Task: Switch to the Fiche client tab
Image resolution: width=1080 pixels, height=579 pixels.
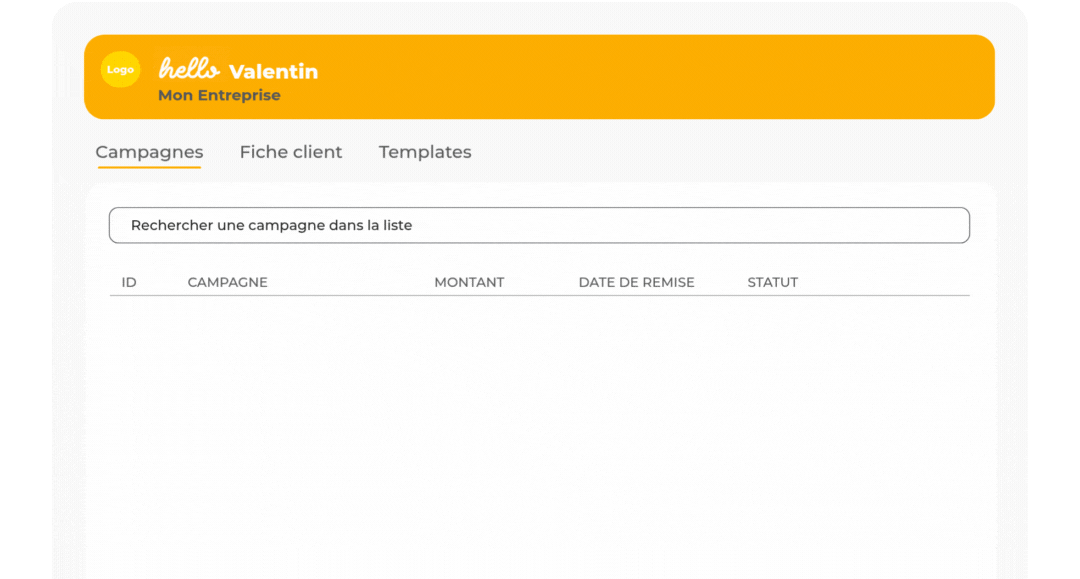Action: click(291, 151)
